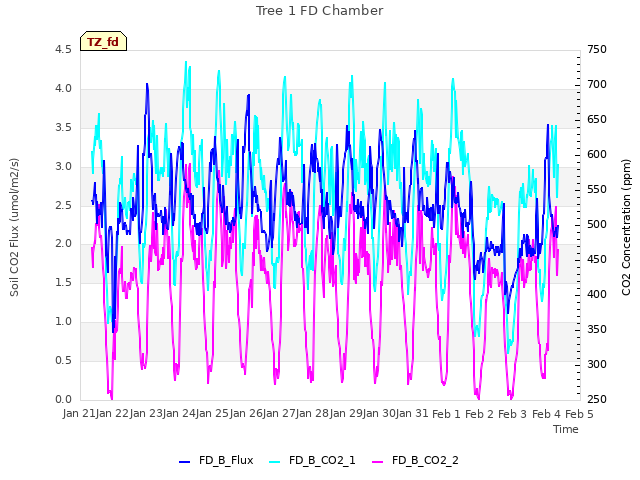This screenshot has width=640, height=480.
Task: Click the Soil CO2 Flux axis title
Action: pos(14,227)
